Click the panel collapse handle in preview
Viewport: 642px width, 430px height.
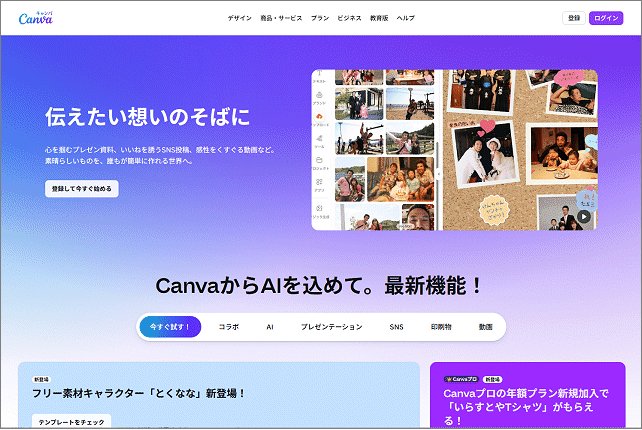coord(438,172)
